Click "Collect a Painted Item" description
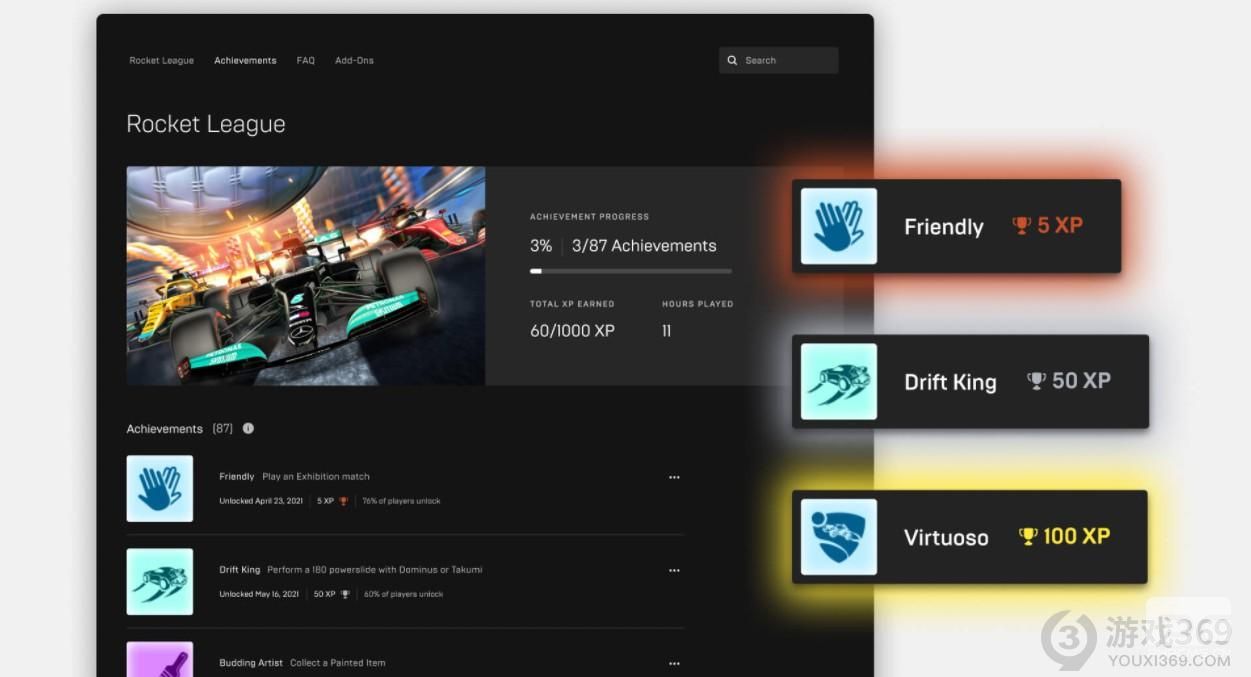 [x=338, y=663]
